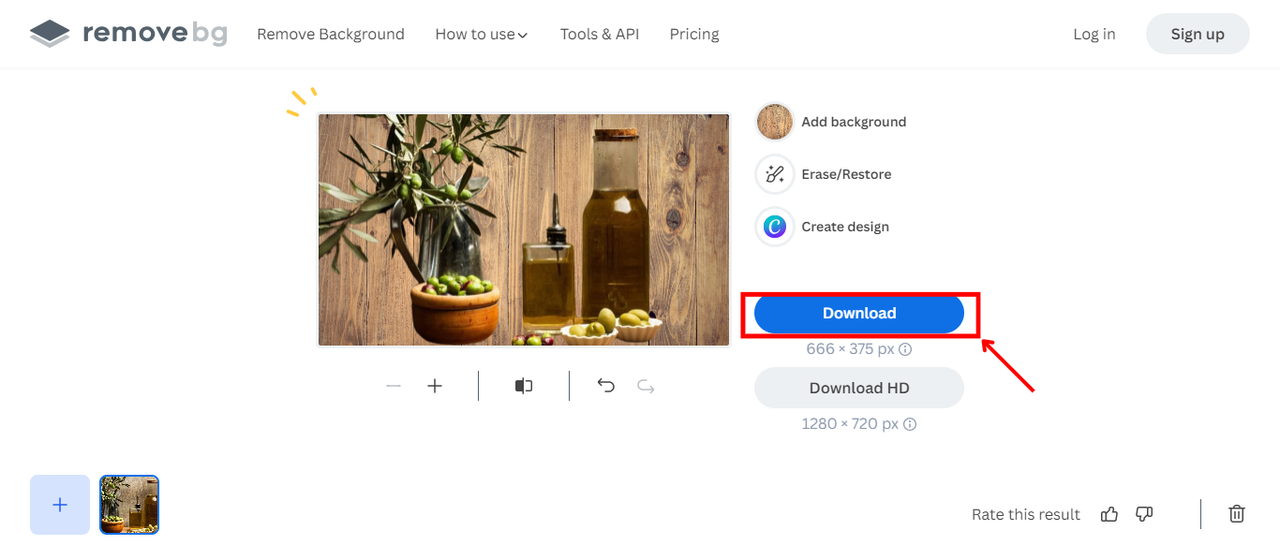1280x560 pixels.
Task: Open the Remove Background page
Action: pos(330,34)
